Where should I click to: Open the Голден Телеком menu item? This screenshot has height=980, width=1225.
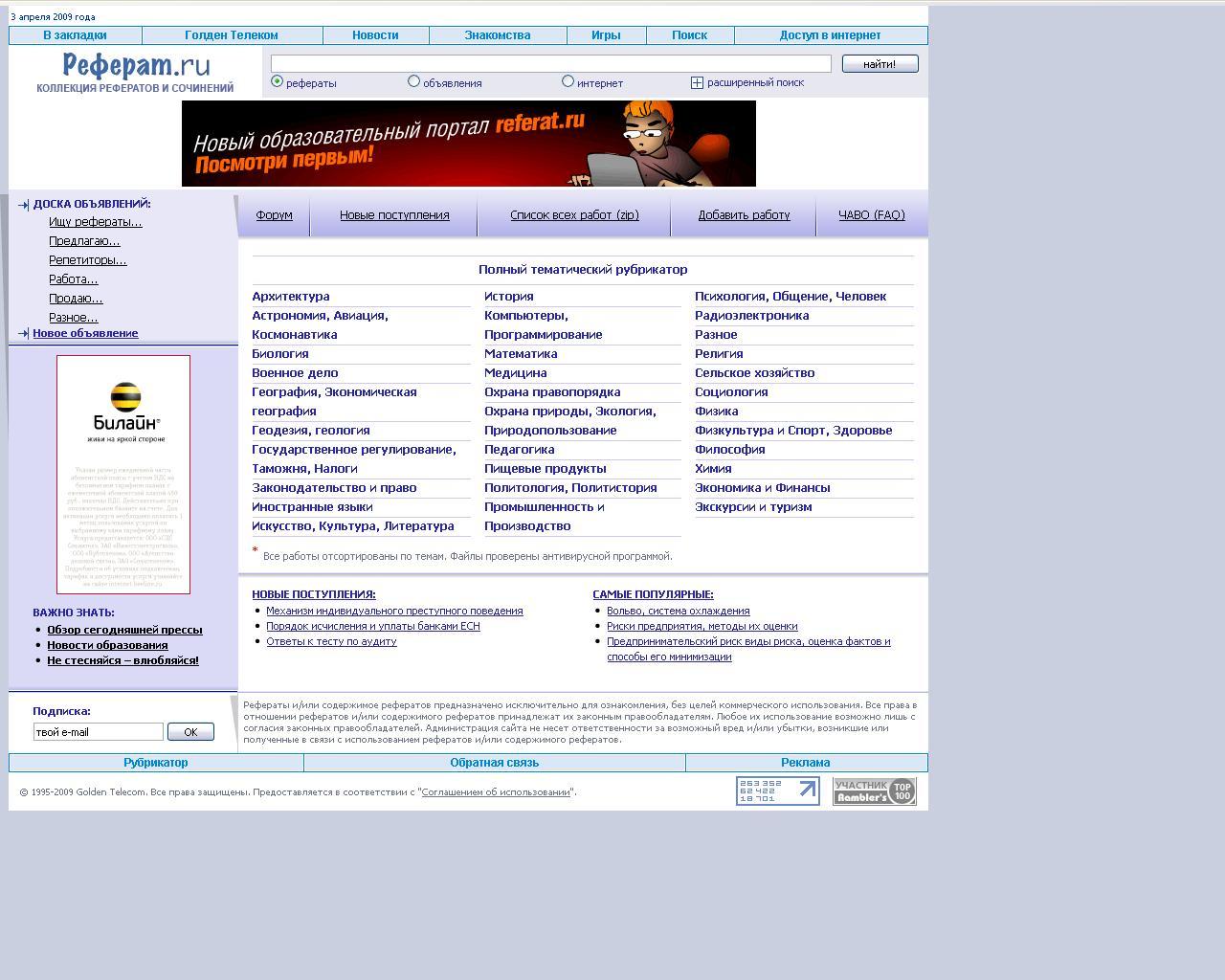(x=232, y=35)
